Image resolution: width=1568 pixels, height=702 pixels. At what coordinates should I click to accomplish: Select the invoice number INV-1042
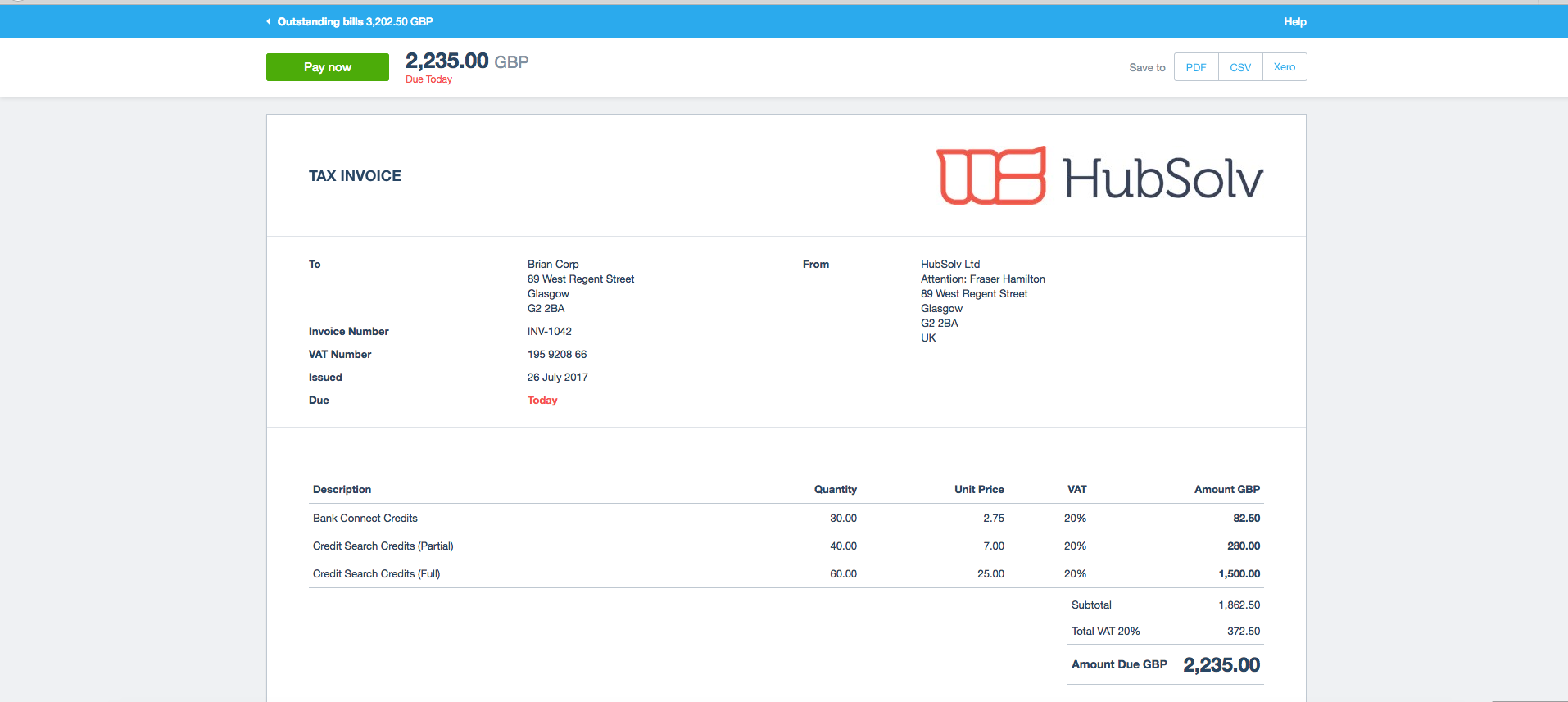pyautogui.click(x=549, y=332)
